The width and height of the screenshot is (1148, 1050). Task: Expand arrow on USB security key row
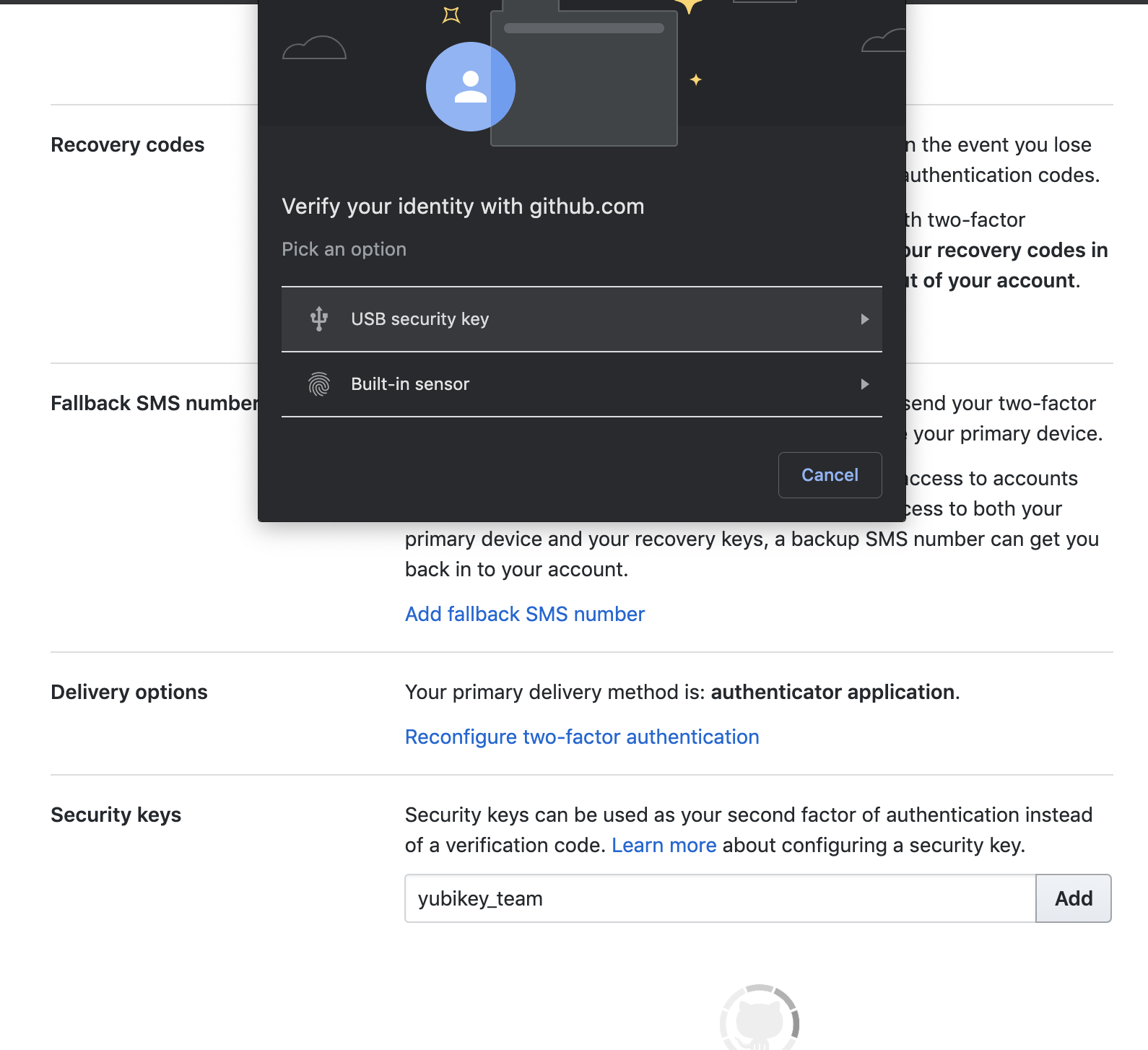pyautogui.click(x=864, y=319)
